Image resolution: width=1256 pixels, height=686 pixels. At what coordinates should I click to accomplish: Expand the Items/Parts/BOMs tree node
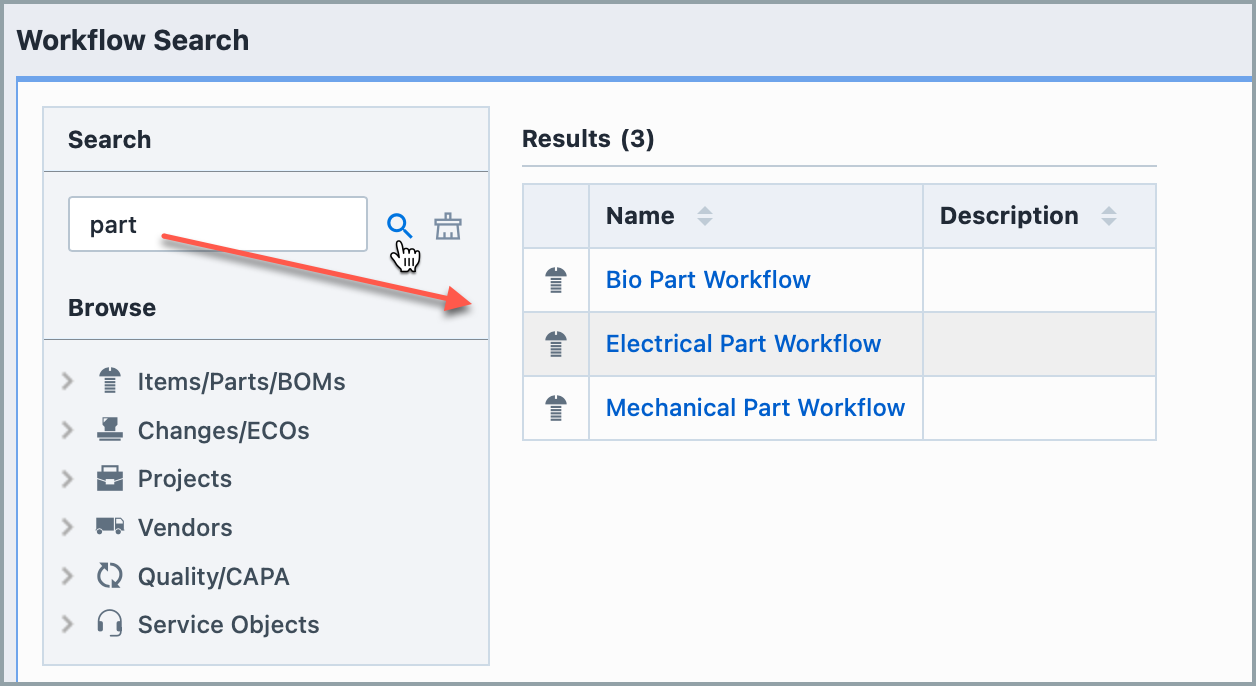pos(67,381)
